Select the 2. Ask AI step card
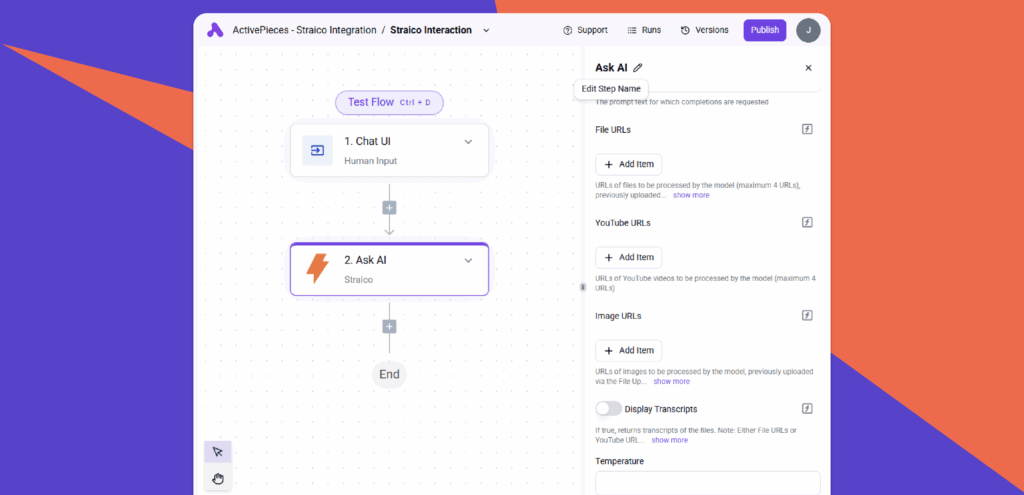Screen dimensions: 1024x495 click(x=389, y=269)
